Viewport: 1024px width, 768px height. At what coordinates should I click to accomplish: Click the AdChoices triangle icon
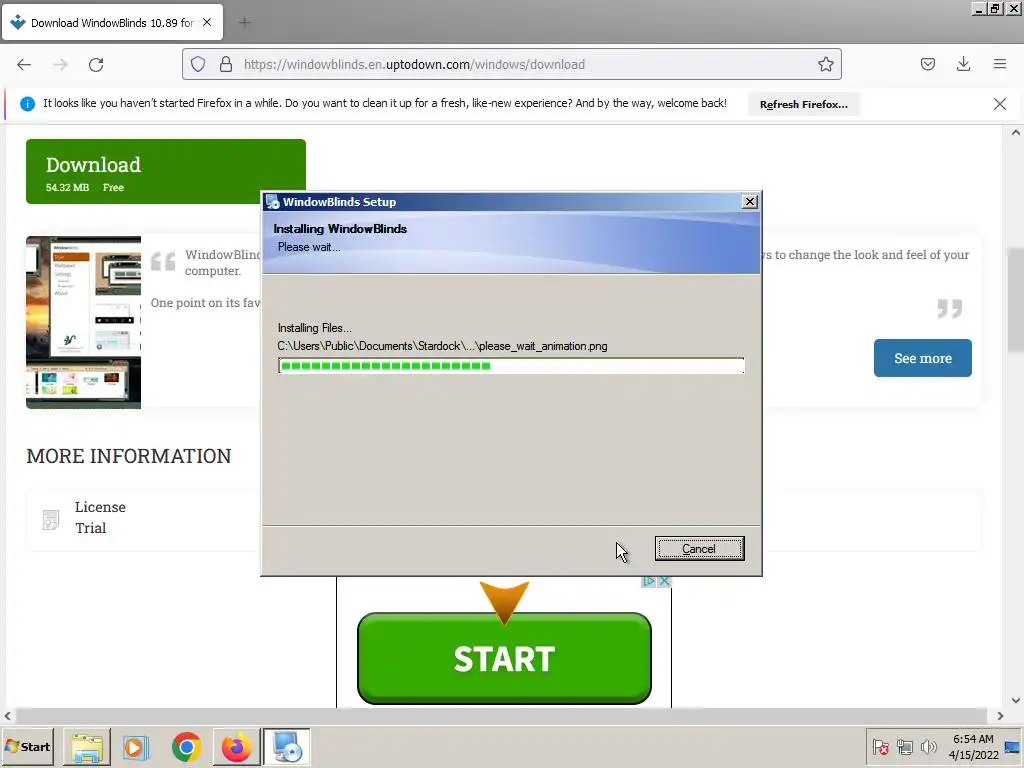[x=648, y=581]
